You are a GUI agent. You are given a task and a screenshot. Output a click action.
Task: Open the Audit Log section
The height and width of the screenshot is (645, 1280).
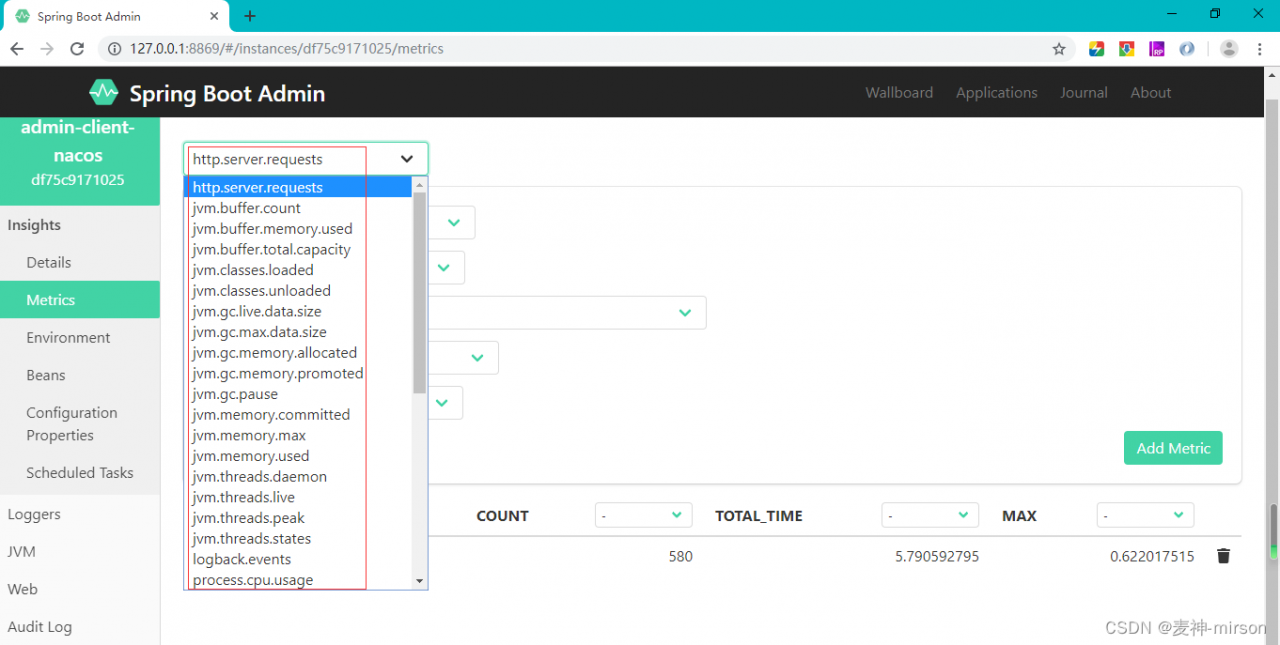[x=80, y=627]
